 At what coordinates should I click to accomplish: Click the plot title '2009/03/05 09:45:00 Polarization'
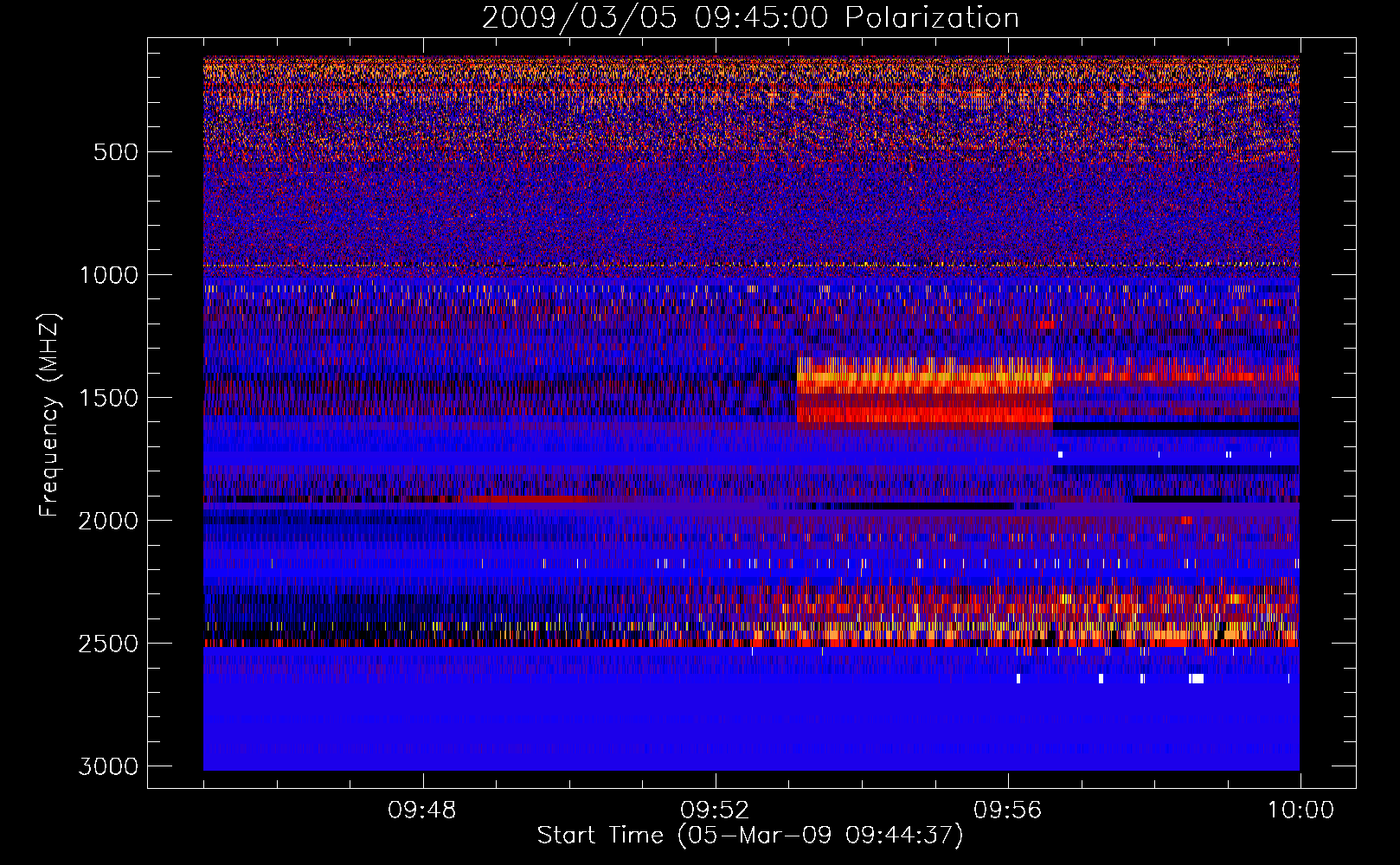[x=750, y=17]
